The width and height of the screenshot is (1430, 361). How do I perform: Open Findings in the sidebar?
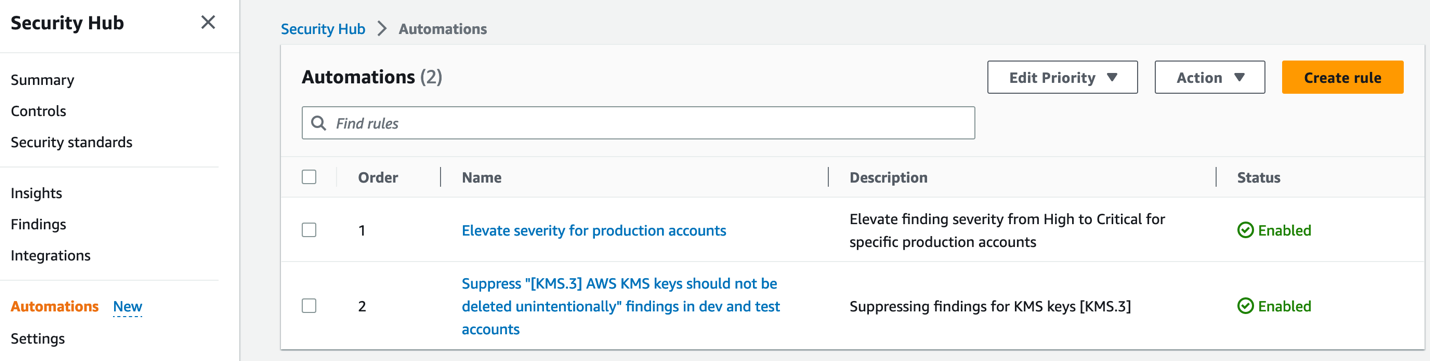point(38,224)
